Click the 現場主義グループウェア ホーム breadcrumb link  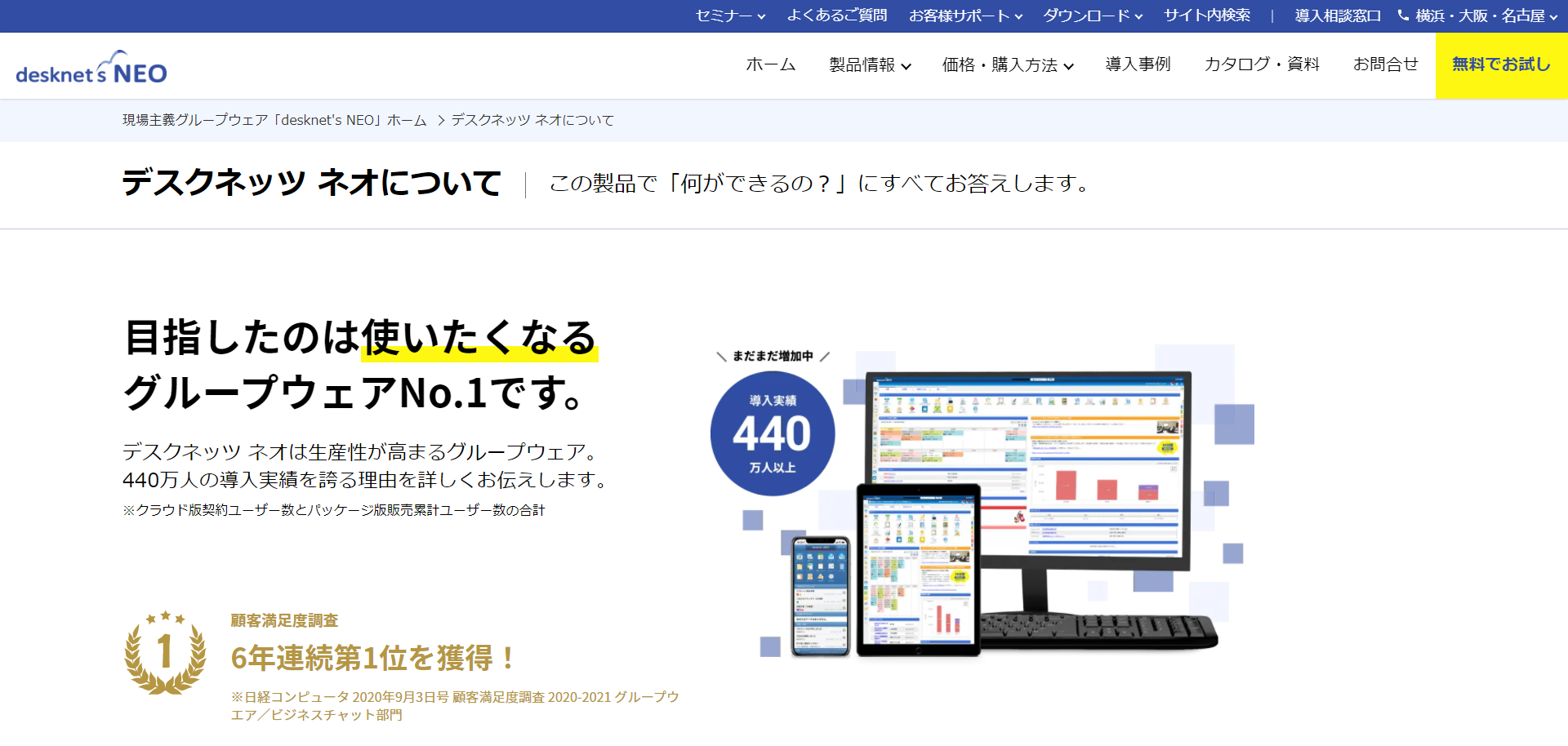(x=274, y=120)
